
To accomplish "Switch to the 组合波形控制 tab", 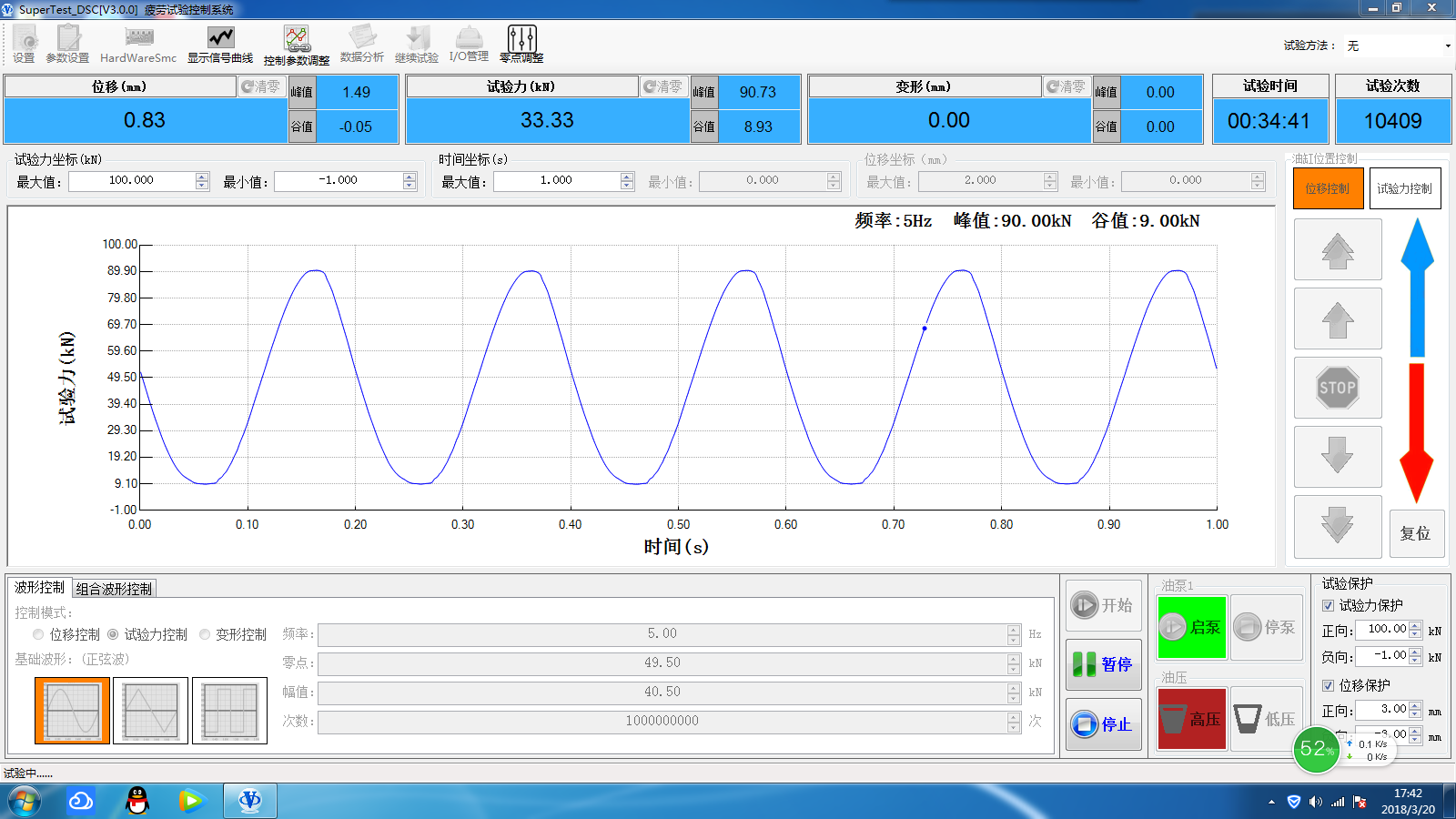I will [114, 589].
